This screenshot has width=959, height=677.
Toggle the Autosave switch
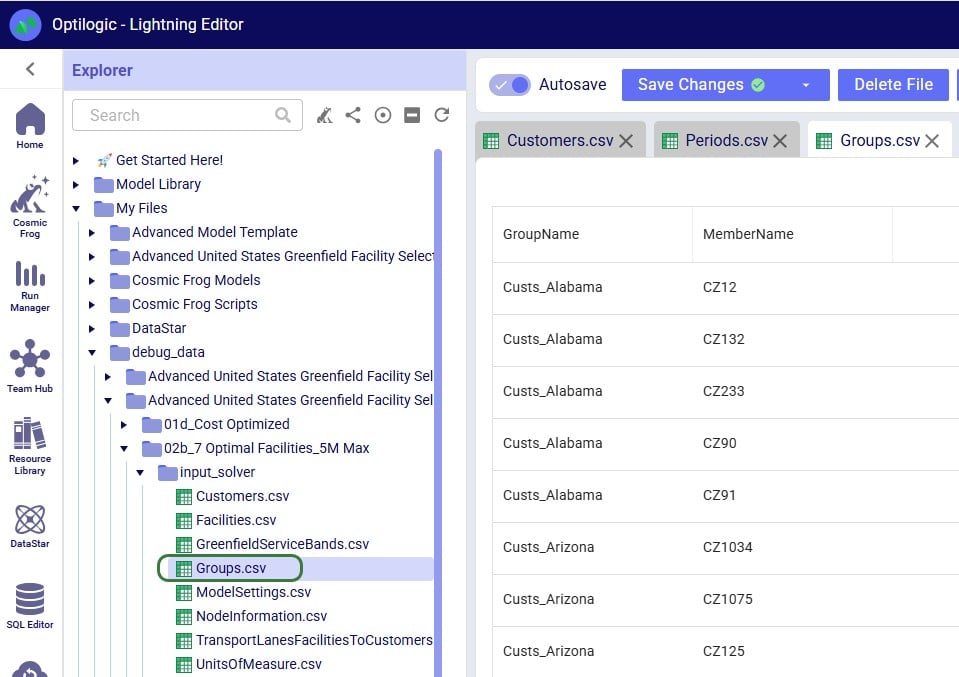point(509,85)
